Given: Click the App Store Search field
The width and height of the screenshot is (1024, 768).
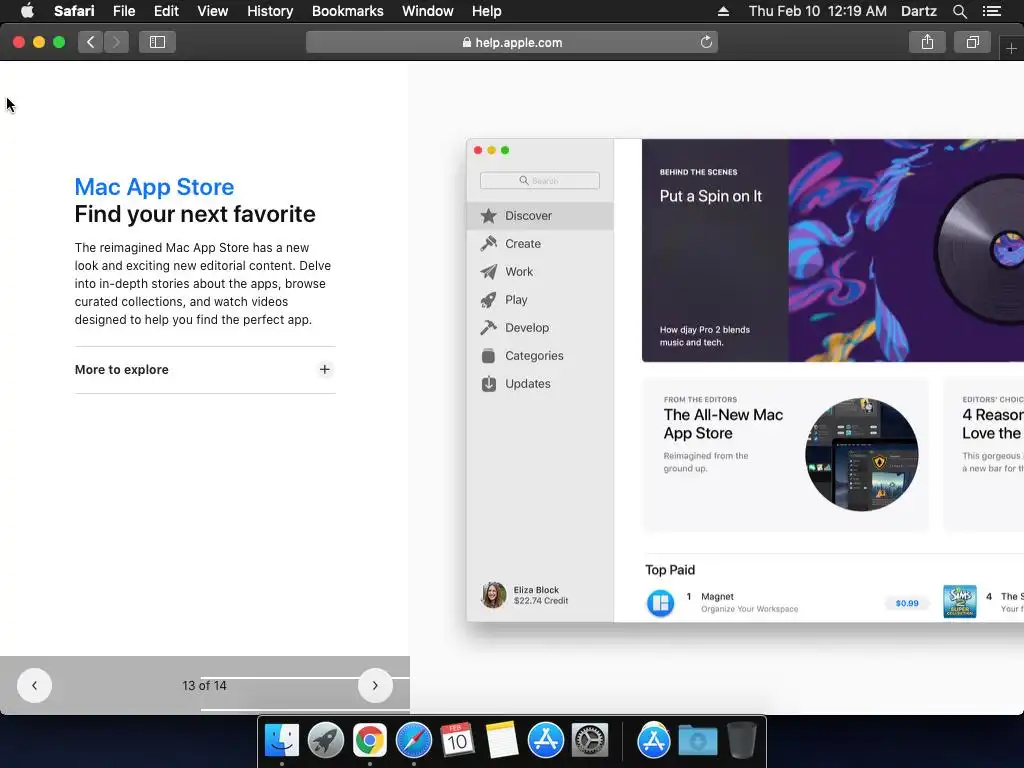Looking at the screenshot, I should point(539,180).
